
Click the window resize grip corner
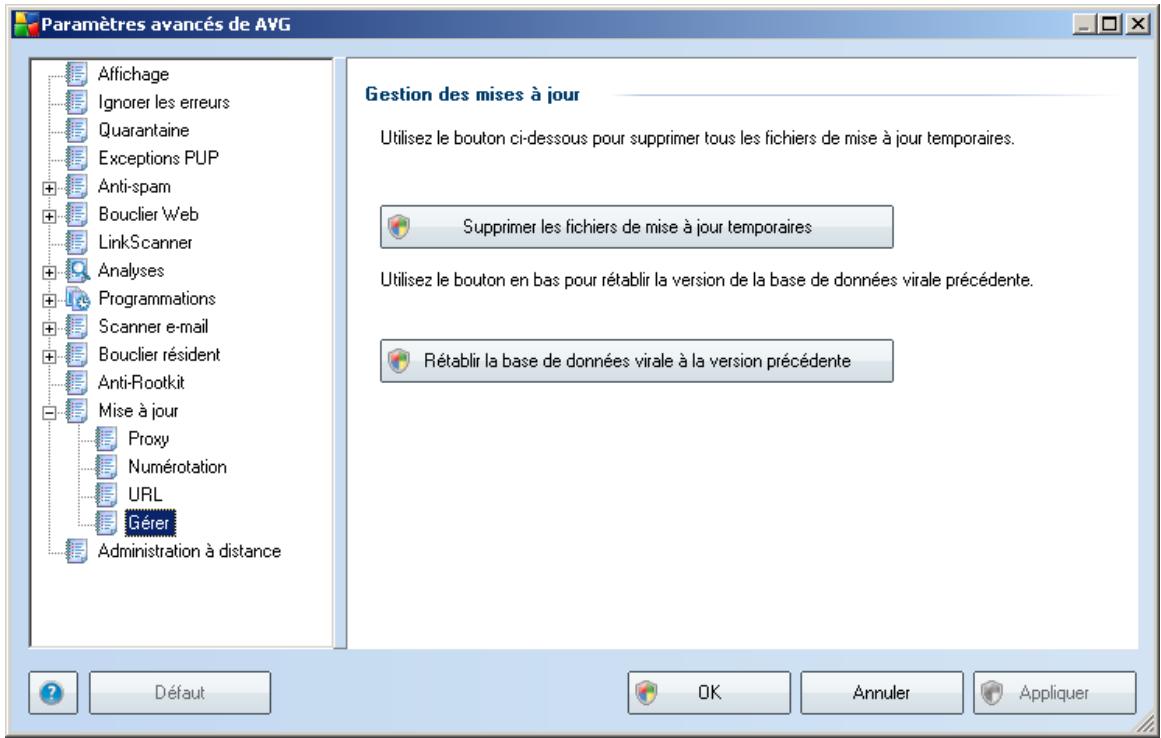1145,723
